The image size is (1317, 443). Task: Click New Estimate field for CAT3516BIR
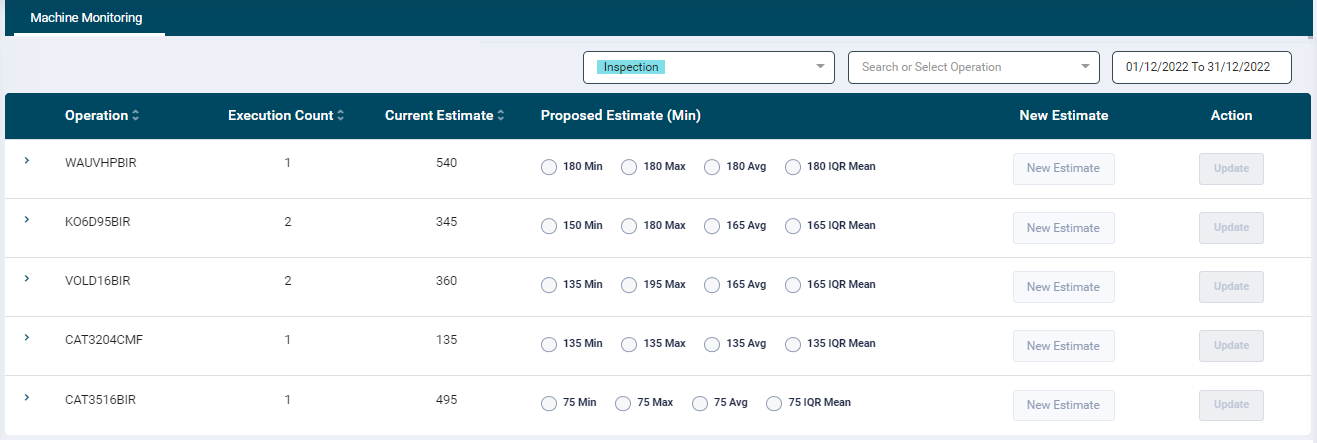coord(1063,405)
